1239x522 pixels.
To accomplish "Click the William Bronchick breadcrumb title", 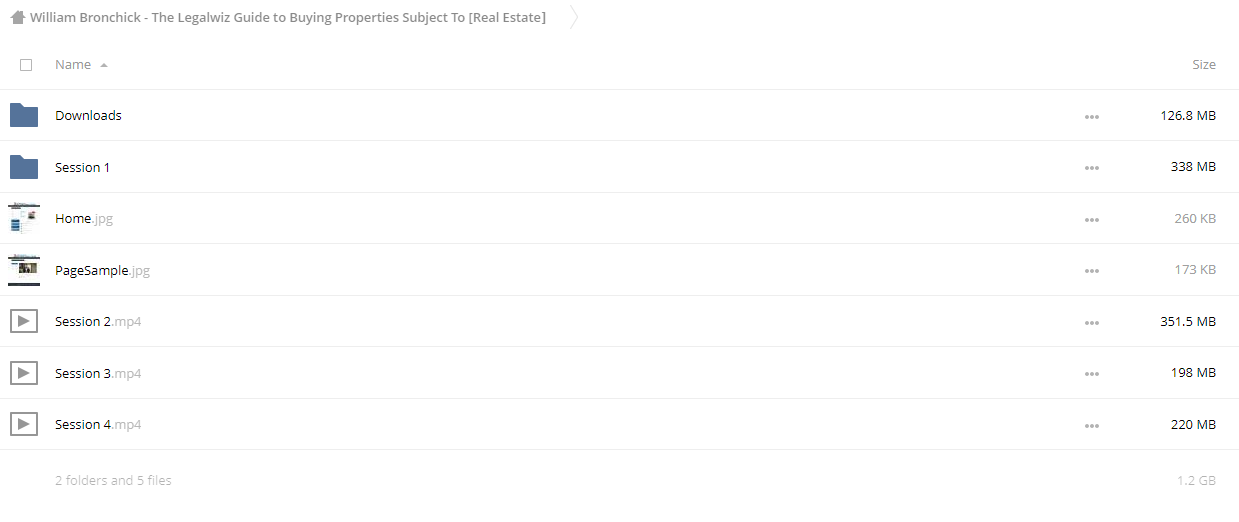I will click(x=288, y=17).
